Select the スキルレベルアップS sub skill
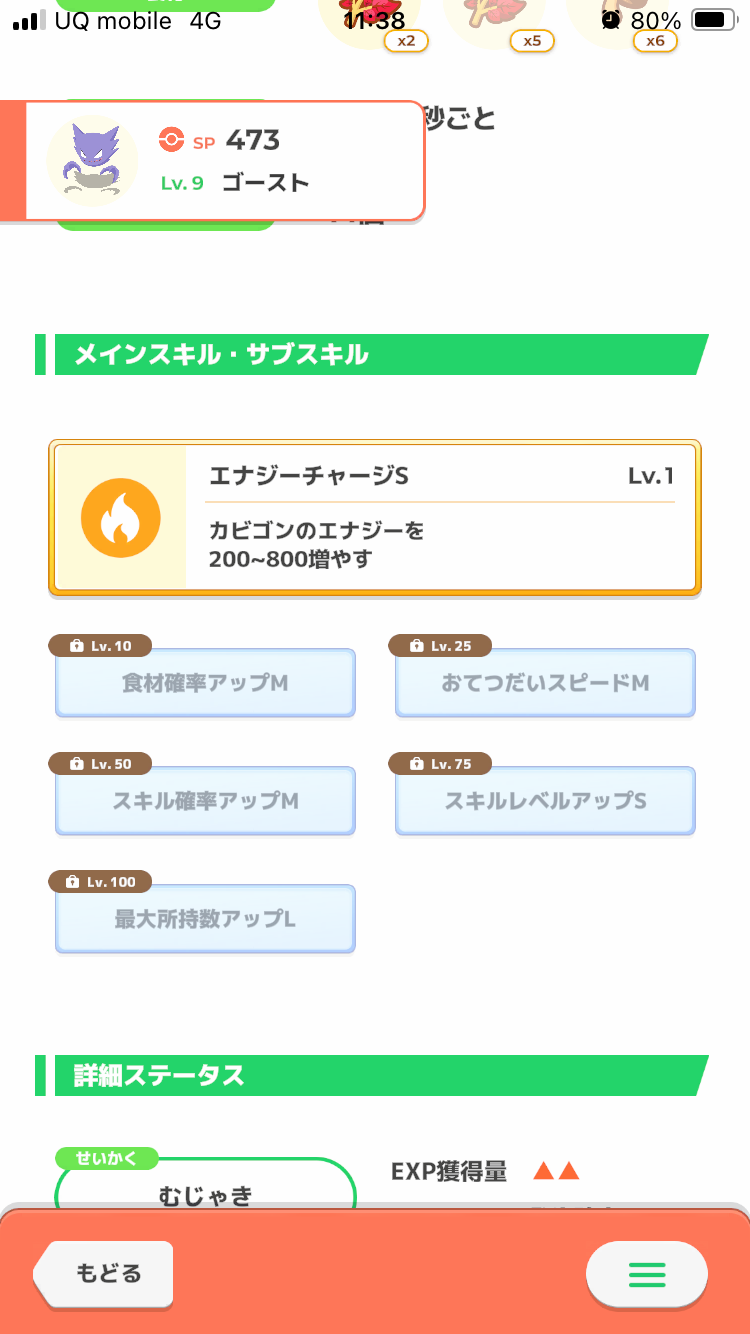Image resolution: width=750 pixels, height=1334 pixels. point(545,801)
